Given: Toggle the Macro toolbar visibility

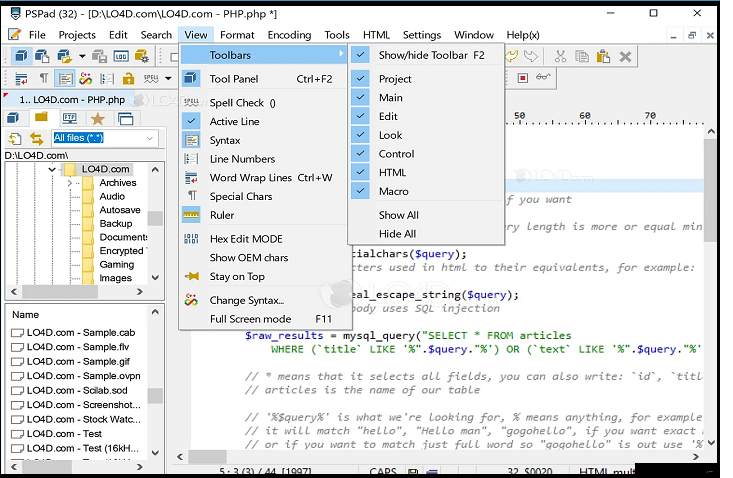Looking at the screenshot, I should pyautogui.click(x=392, y=191).
